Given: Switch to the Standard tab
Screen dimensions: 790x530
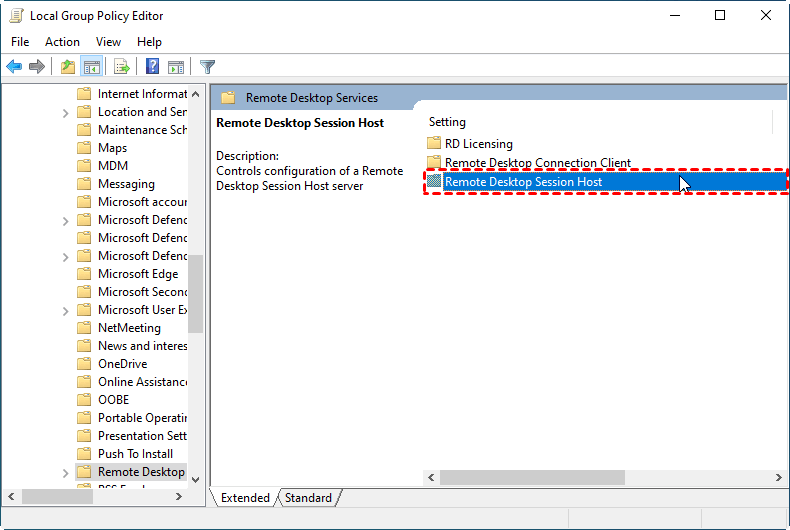Looking at the screenshot, I should [308, 498].
